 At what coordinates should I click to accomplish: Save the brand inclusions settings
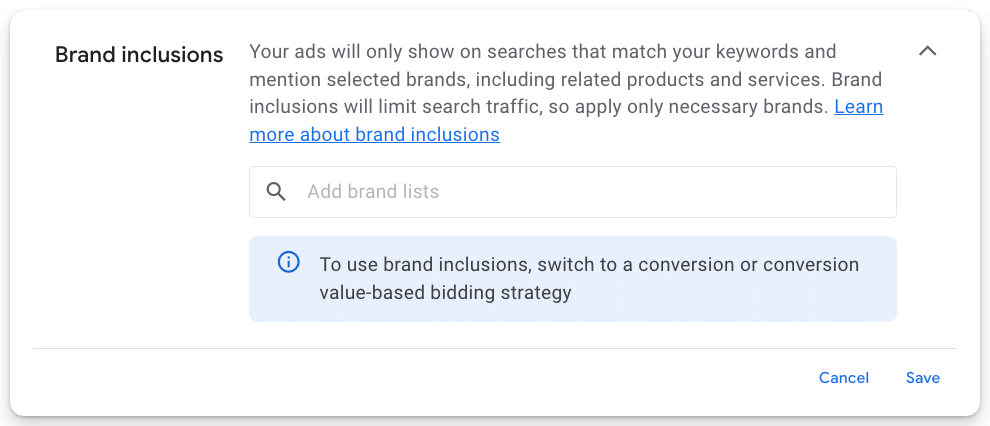(922, 378)
